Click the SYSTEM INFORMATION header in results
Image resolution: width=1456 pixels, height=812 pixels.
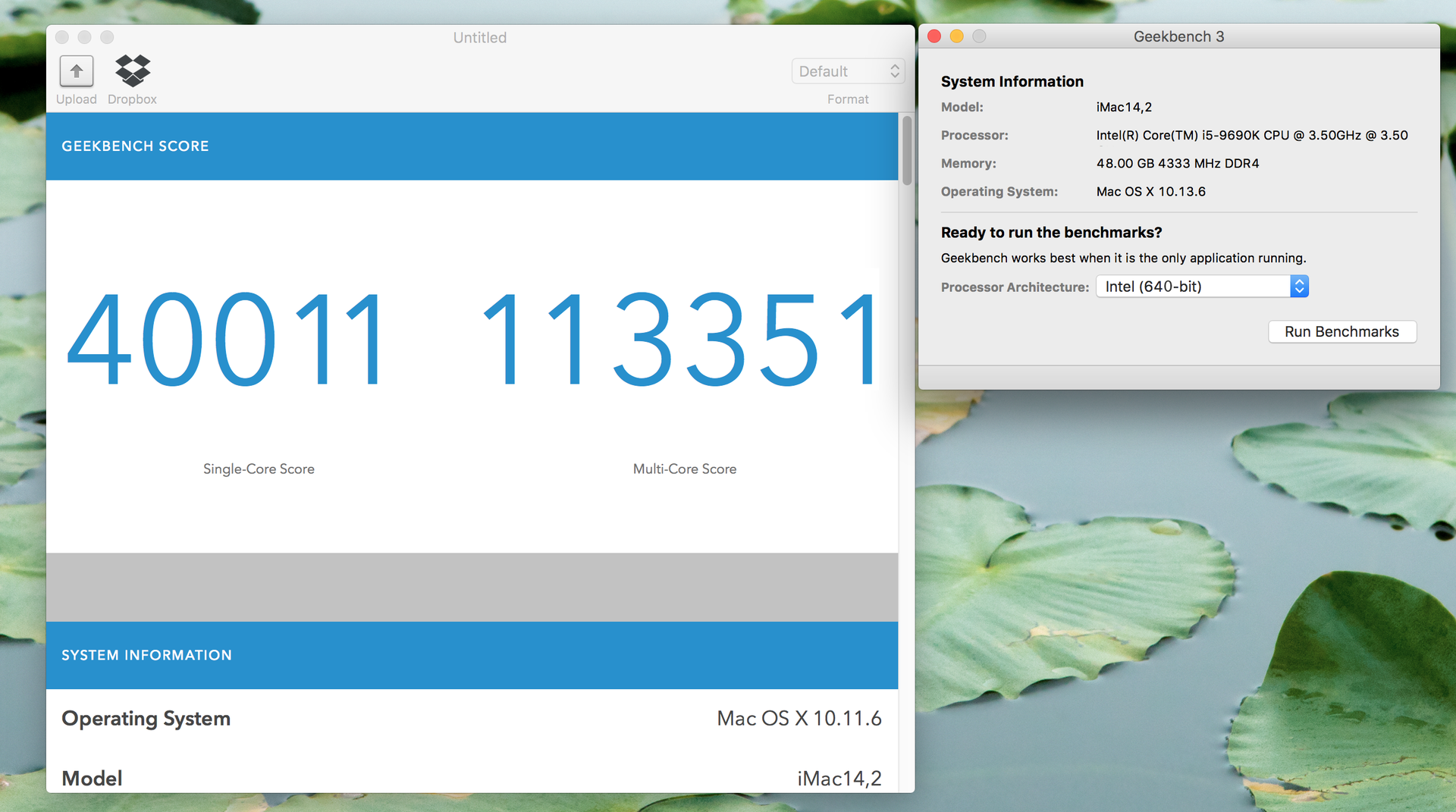tap(146, 655)
